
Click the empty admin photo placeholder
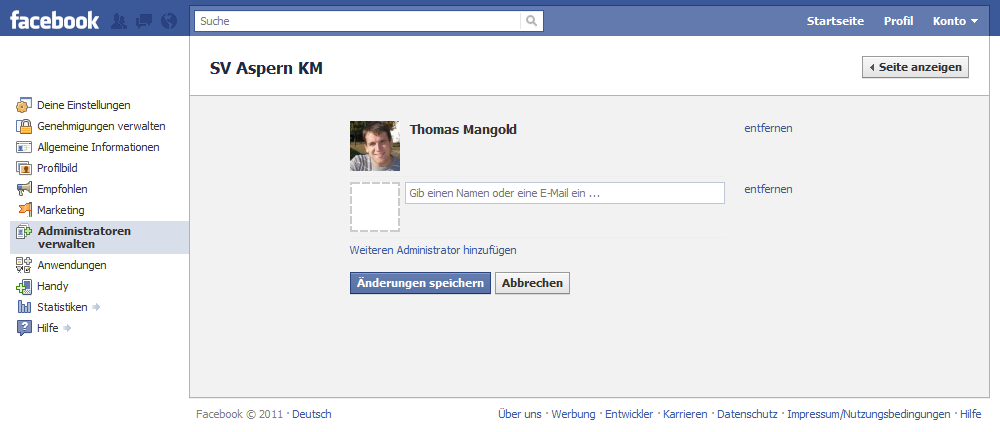click(374, 207)
